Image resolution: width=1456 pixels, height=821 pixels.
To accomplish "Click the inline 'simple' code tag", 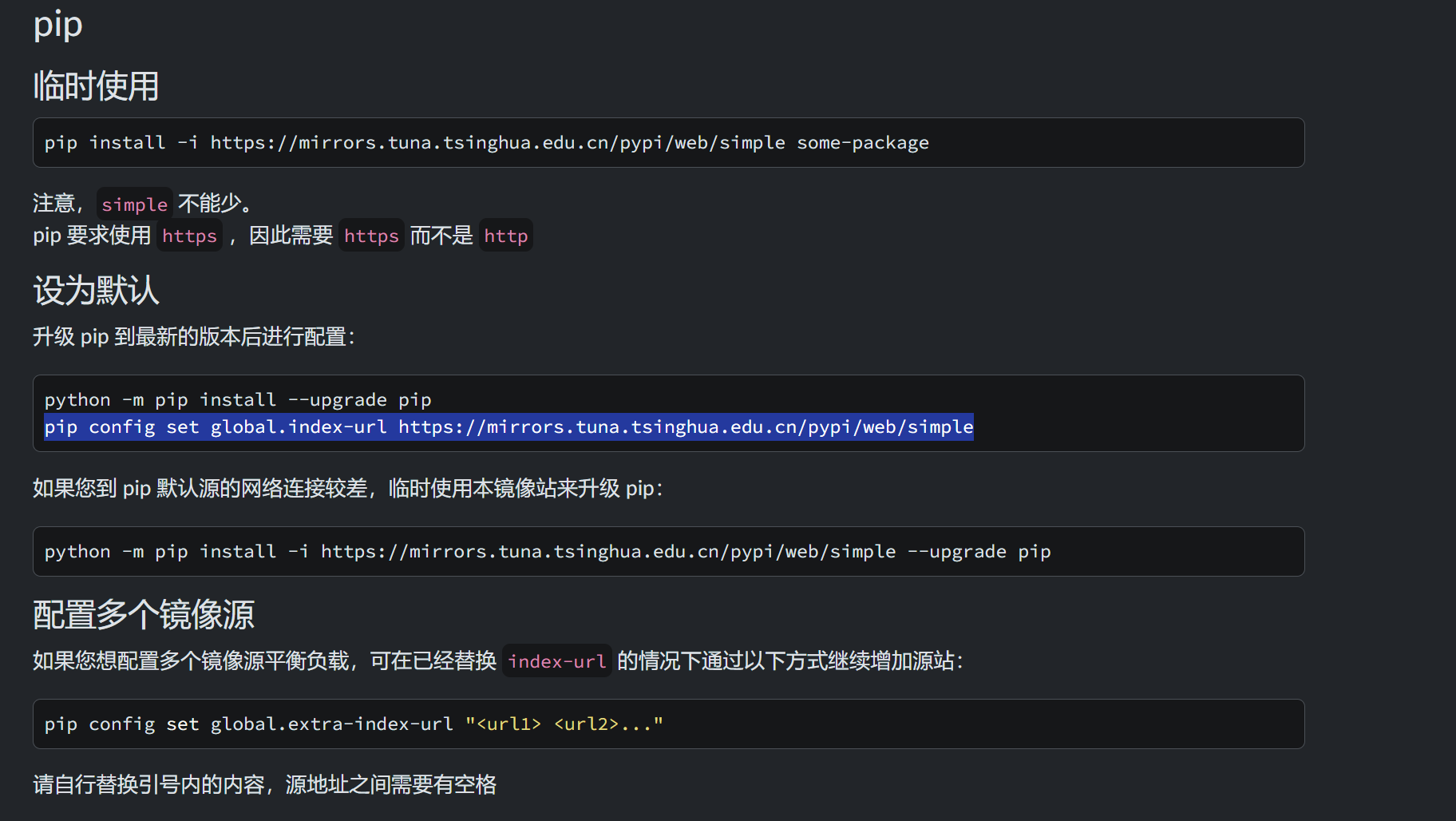I will [x=134, y=204].
